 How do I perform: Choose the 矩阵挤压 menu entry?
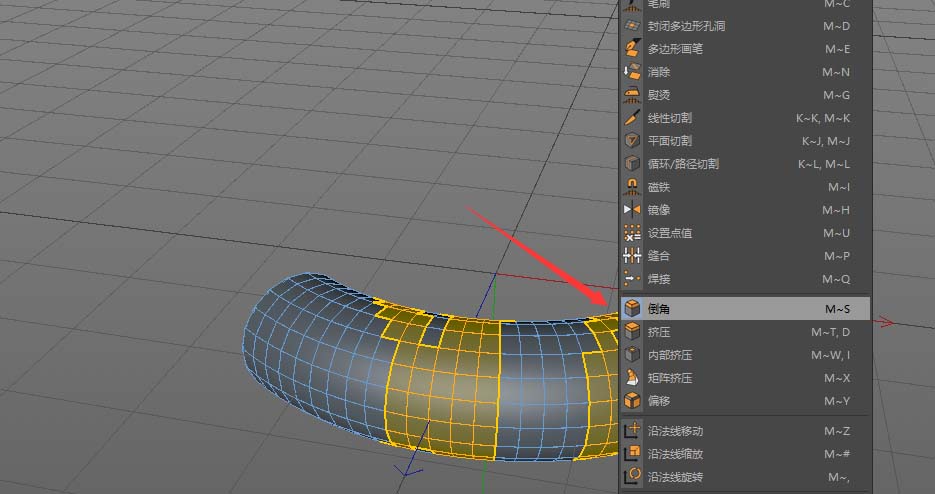click(745, 378)
